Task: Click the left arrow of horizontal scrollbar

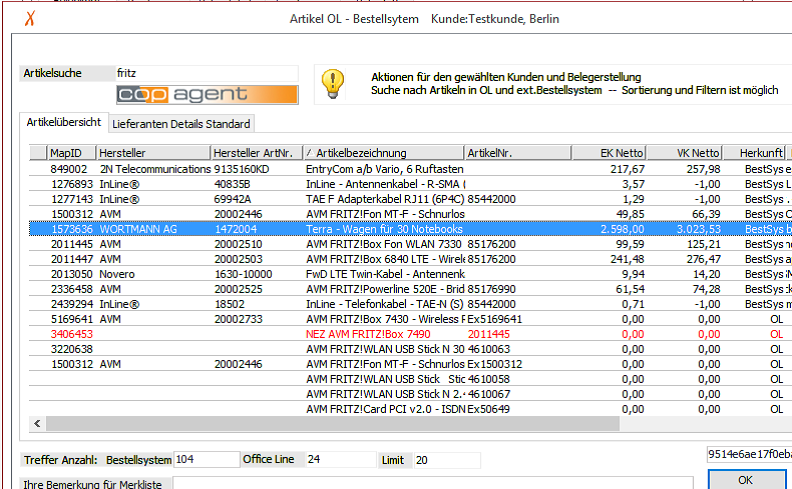Action: (x=37, y=423)
